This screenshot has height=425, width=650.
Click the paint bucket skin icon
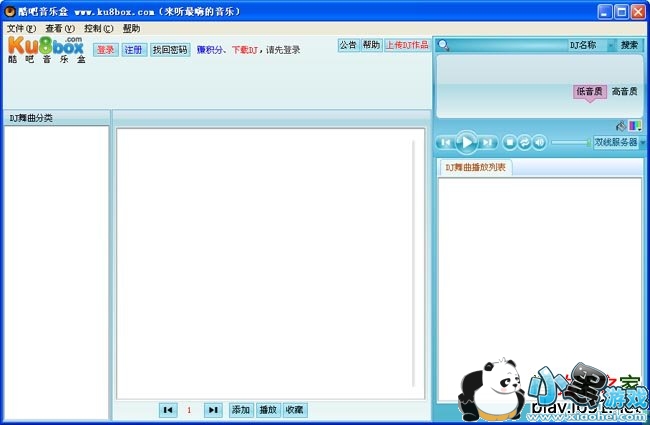click(x=621, y=125)
